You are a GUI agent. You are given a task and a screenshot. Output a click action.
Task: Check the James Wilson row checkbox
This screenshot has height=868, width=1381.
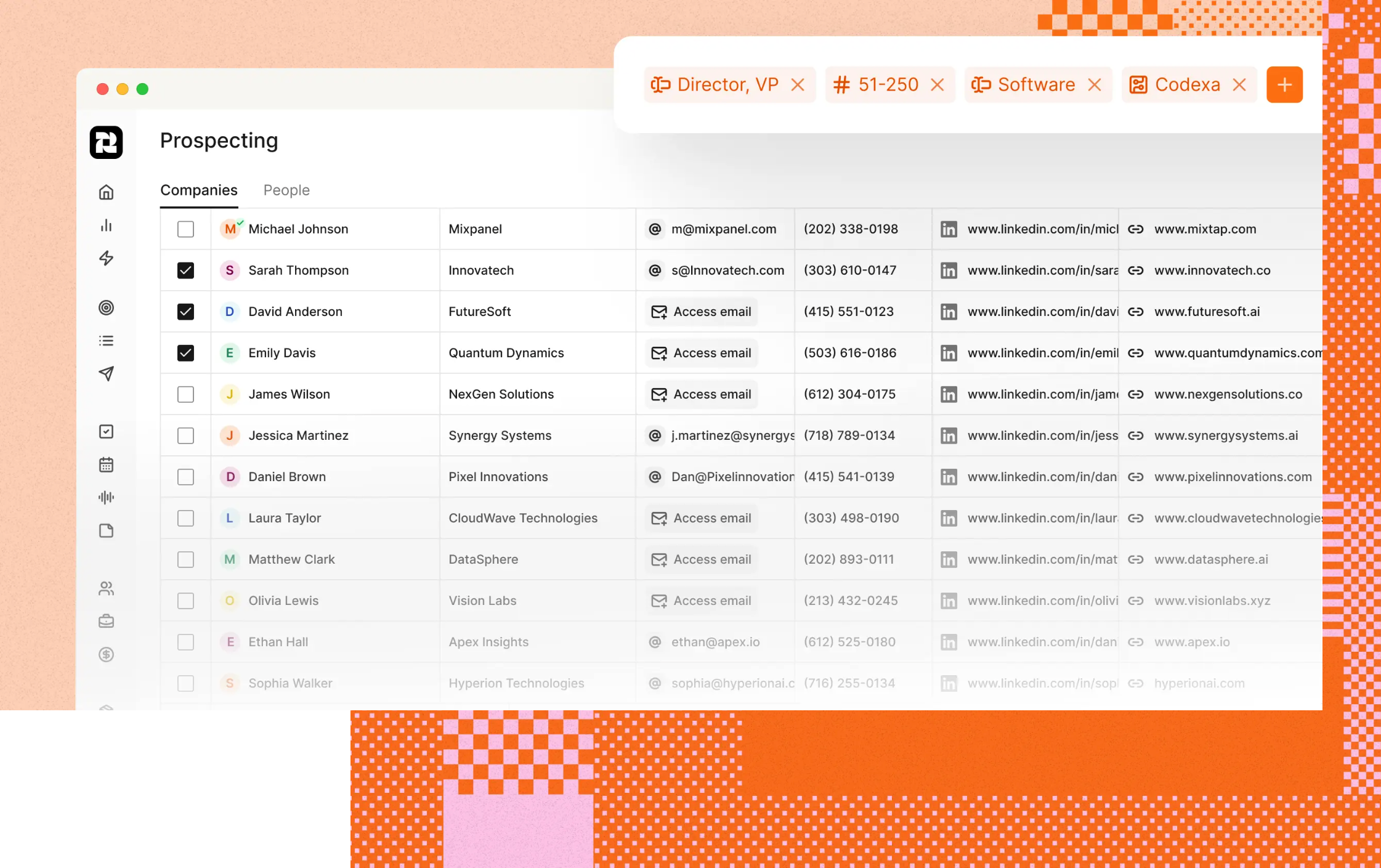click(x=185, y=394)
